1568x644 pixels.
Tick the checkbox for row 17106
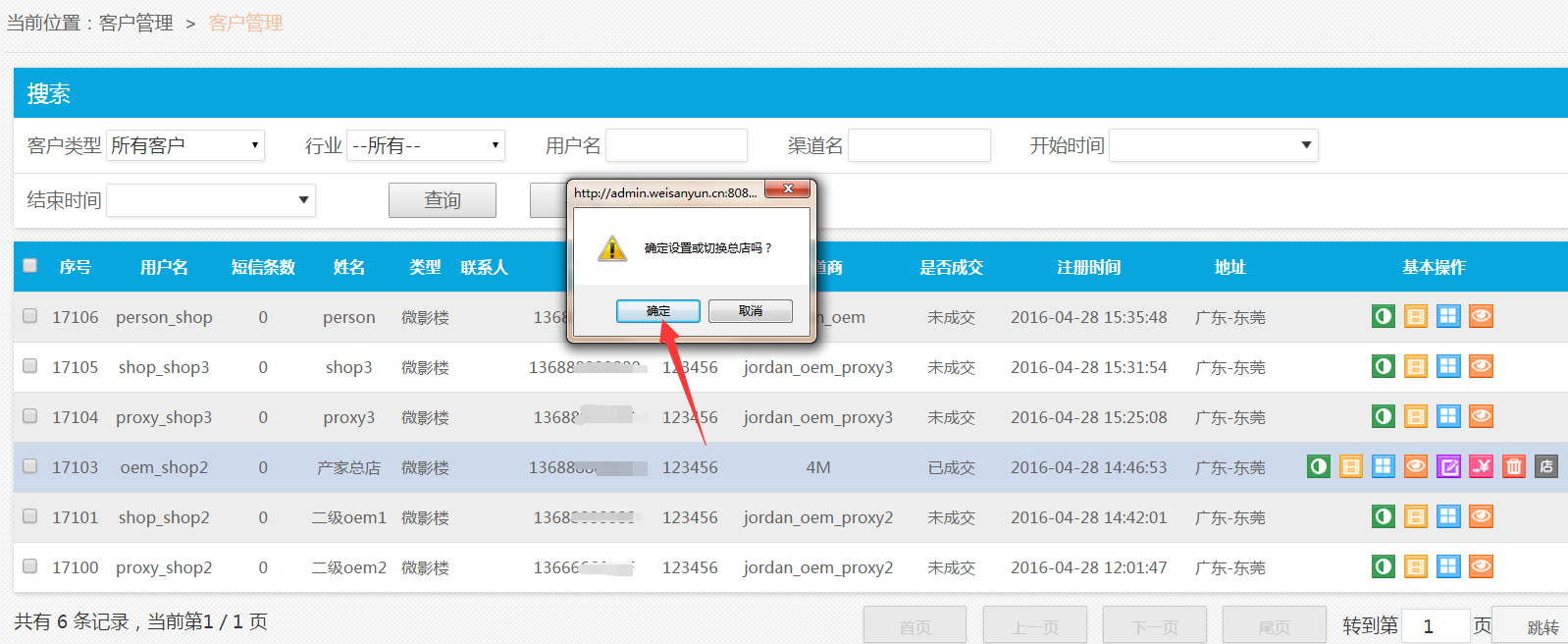[x=30, y=316]
